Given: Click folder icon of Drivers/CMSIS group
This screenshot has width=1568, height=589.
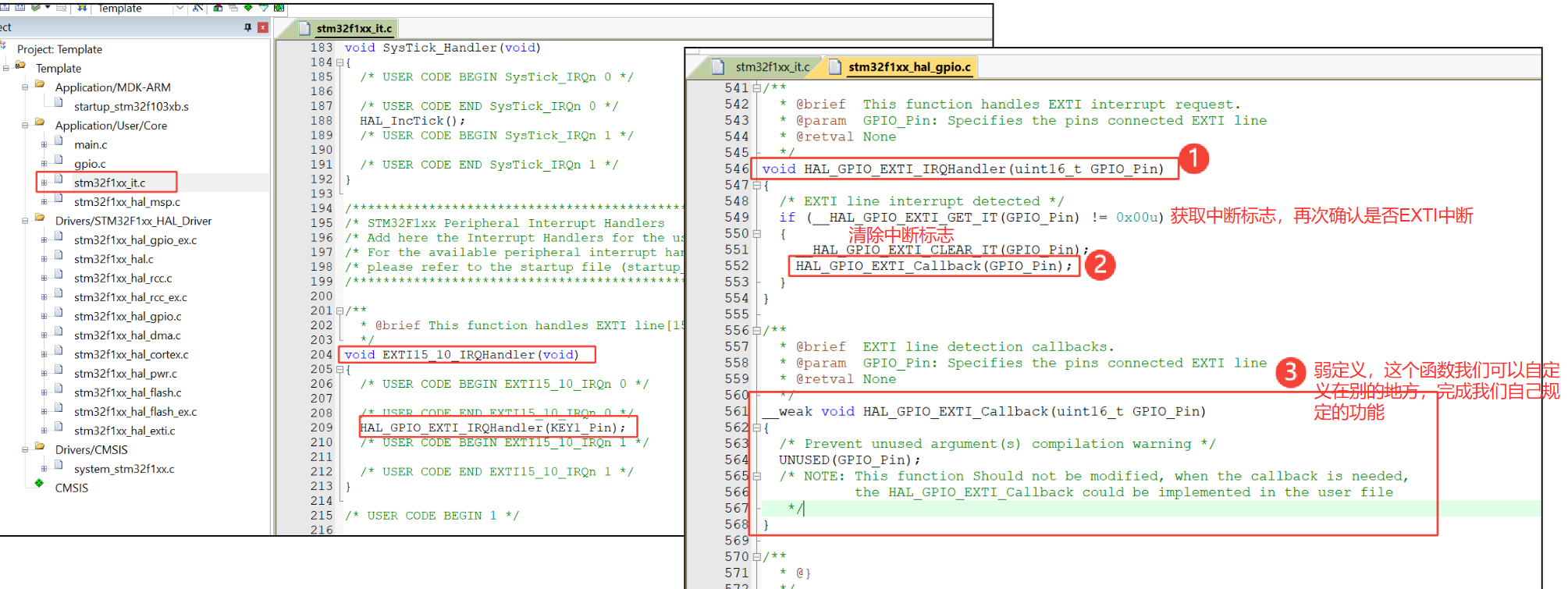Looking at the screenshot, I should tap(40, 446).
